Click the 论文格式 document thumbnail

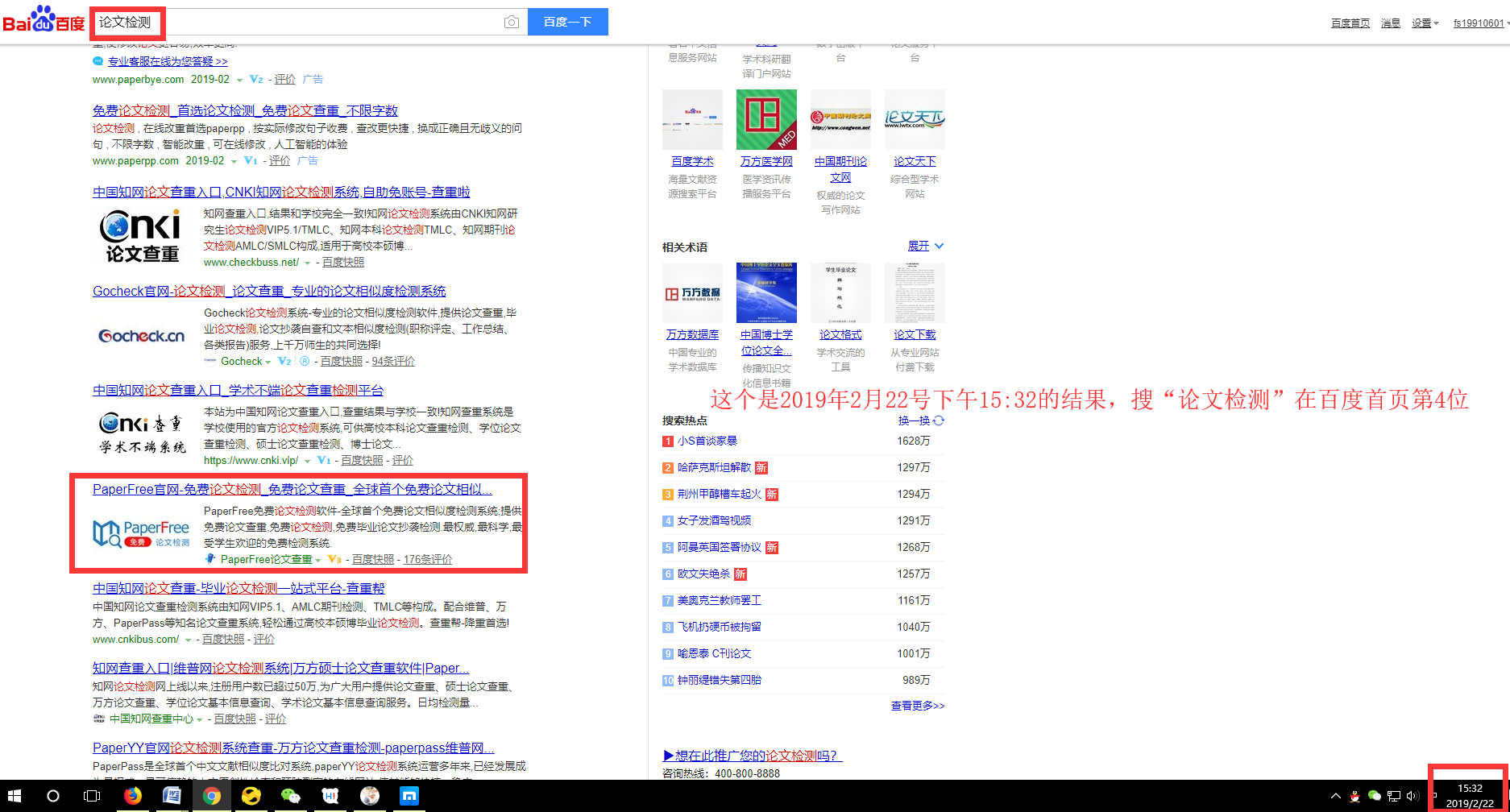pos(840,292)
